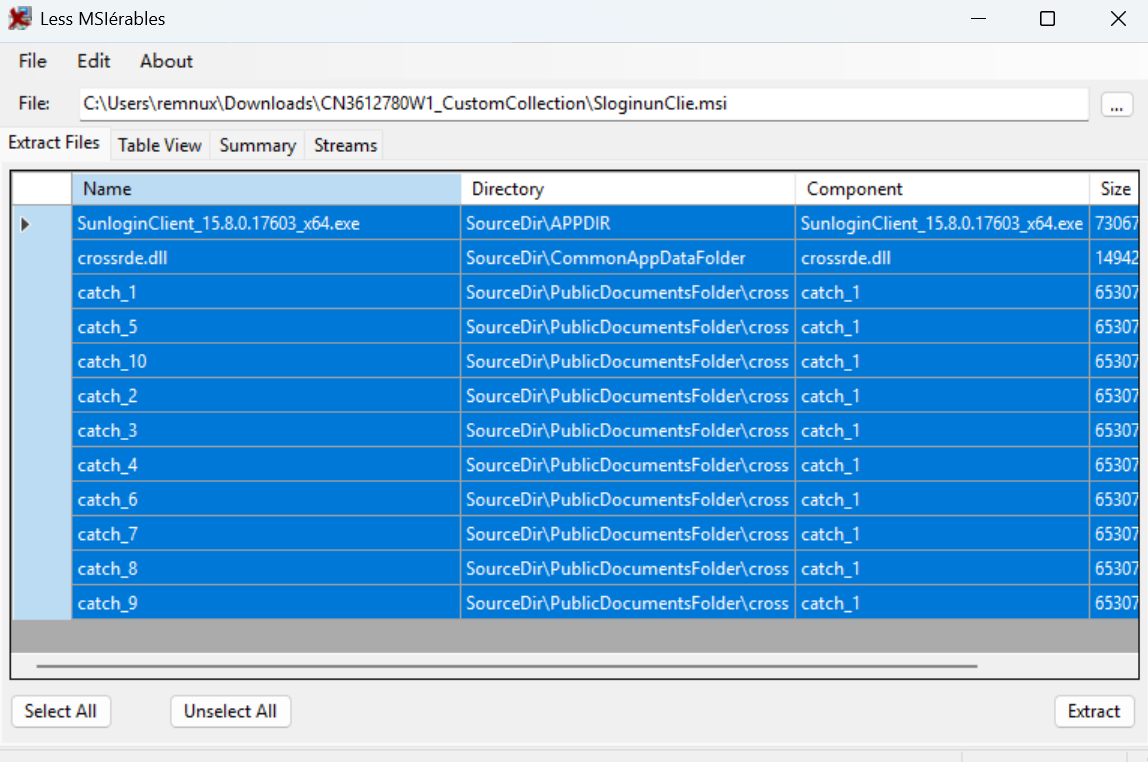Click the Directory cell in the catch_5 row
Viewport: 1148px width, 762px height.
click(x=628, y=326)
